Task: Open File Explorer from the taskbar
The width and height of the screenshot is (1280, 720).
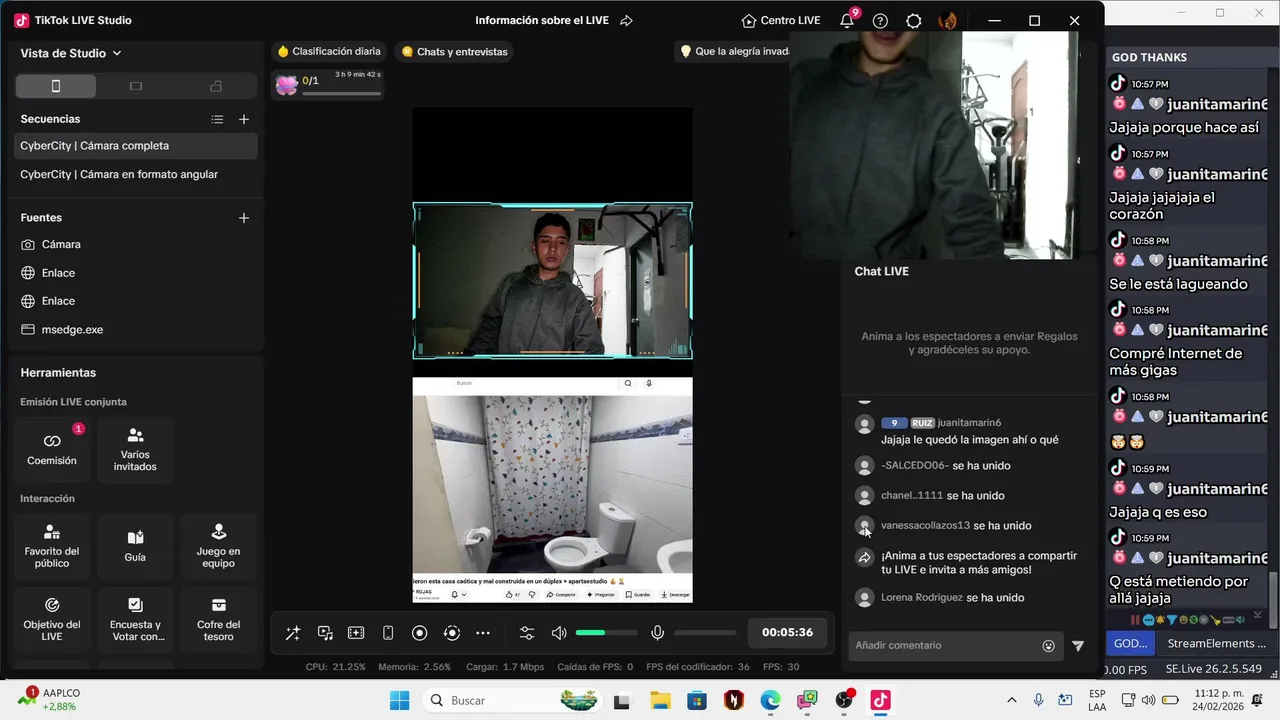Action: click(x=660, y=700)
